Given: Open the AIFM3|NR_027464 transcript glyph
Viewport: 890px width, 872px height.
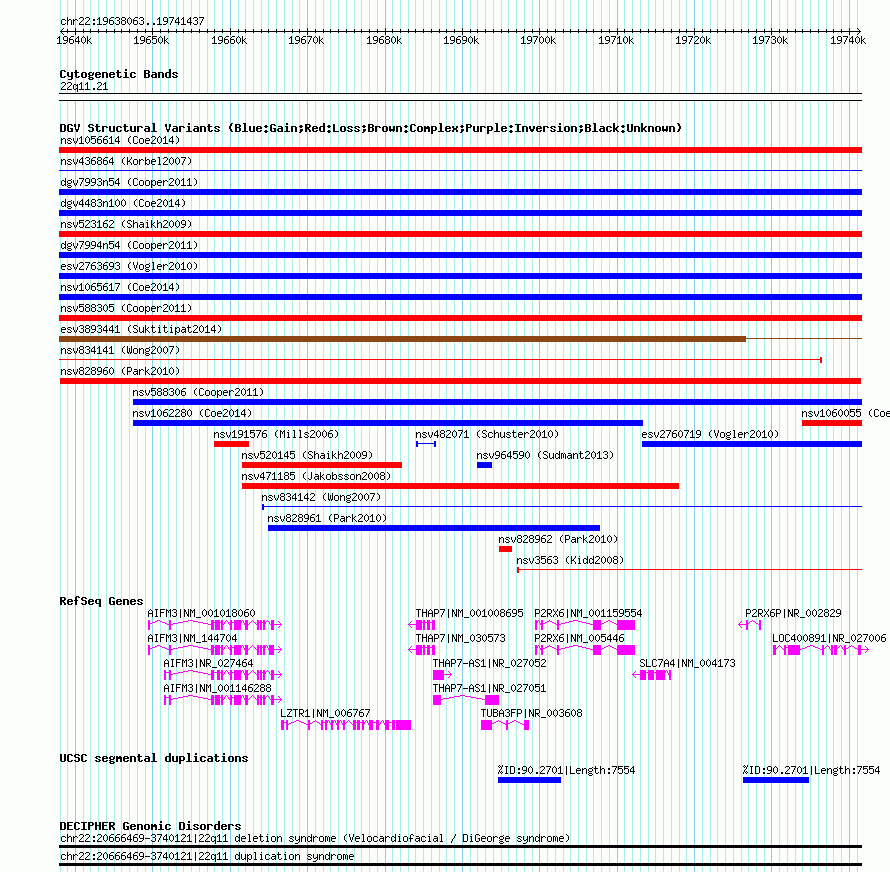Looking at the screenshot, I should pos(222,675).
